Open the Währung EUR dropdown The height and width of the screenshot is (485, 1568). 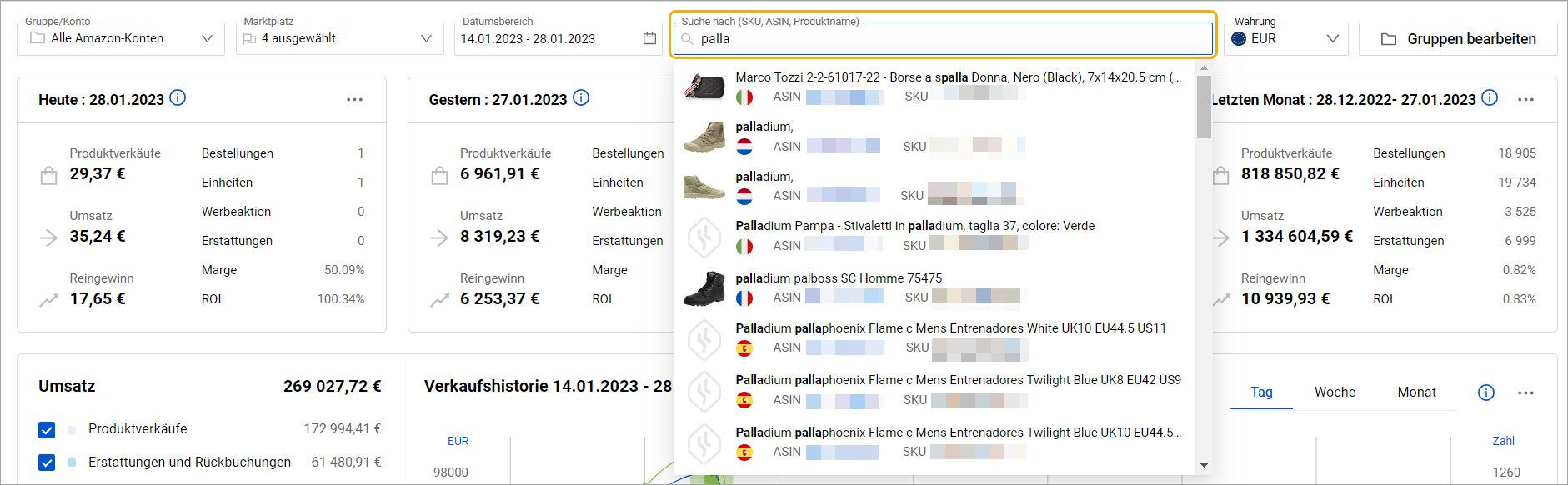click(1286, 38)
